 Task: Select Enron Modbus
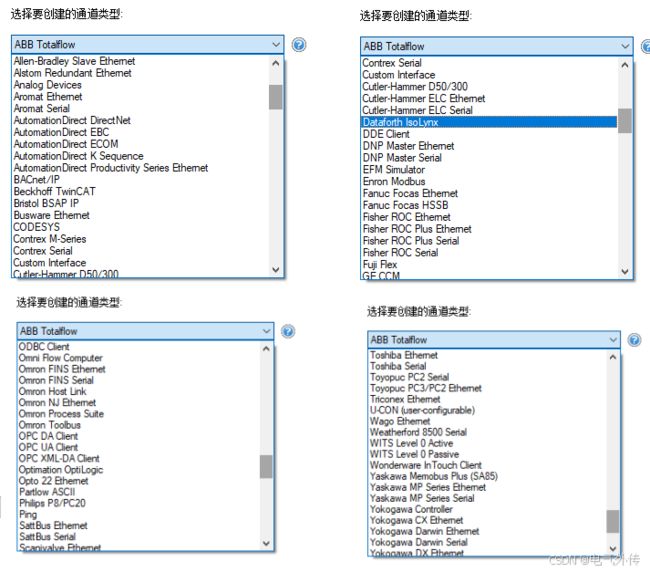pos(394,182)
